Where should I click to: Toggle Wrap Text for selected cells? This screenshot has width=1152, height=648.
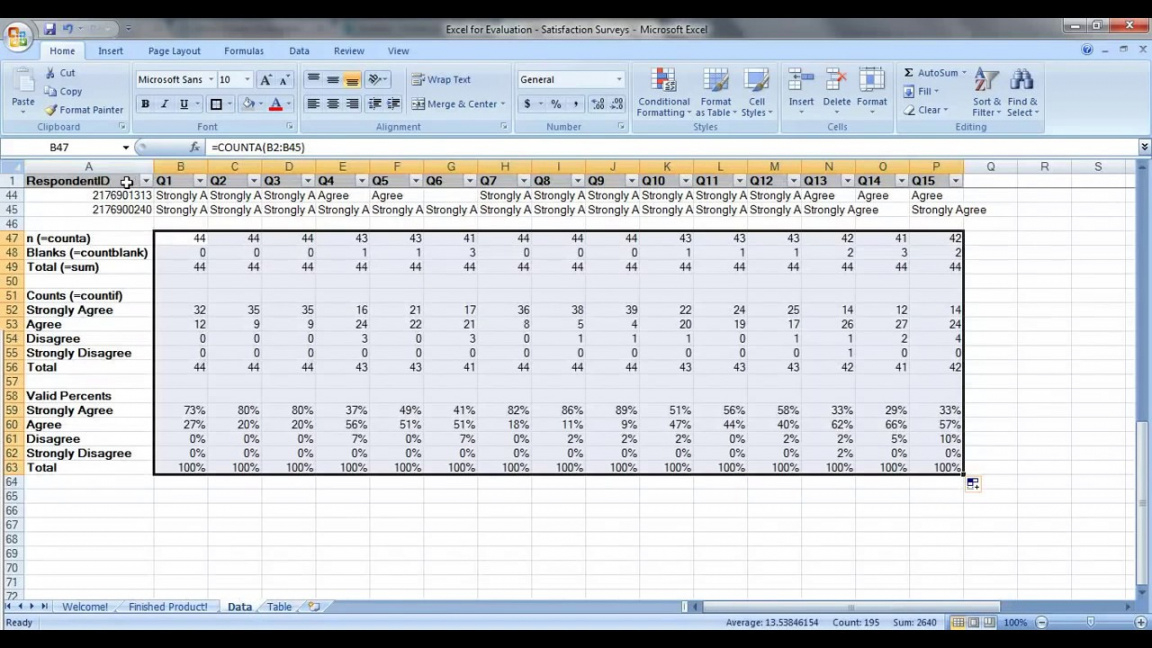[x=441, y=80]
